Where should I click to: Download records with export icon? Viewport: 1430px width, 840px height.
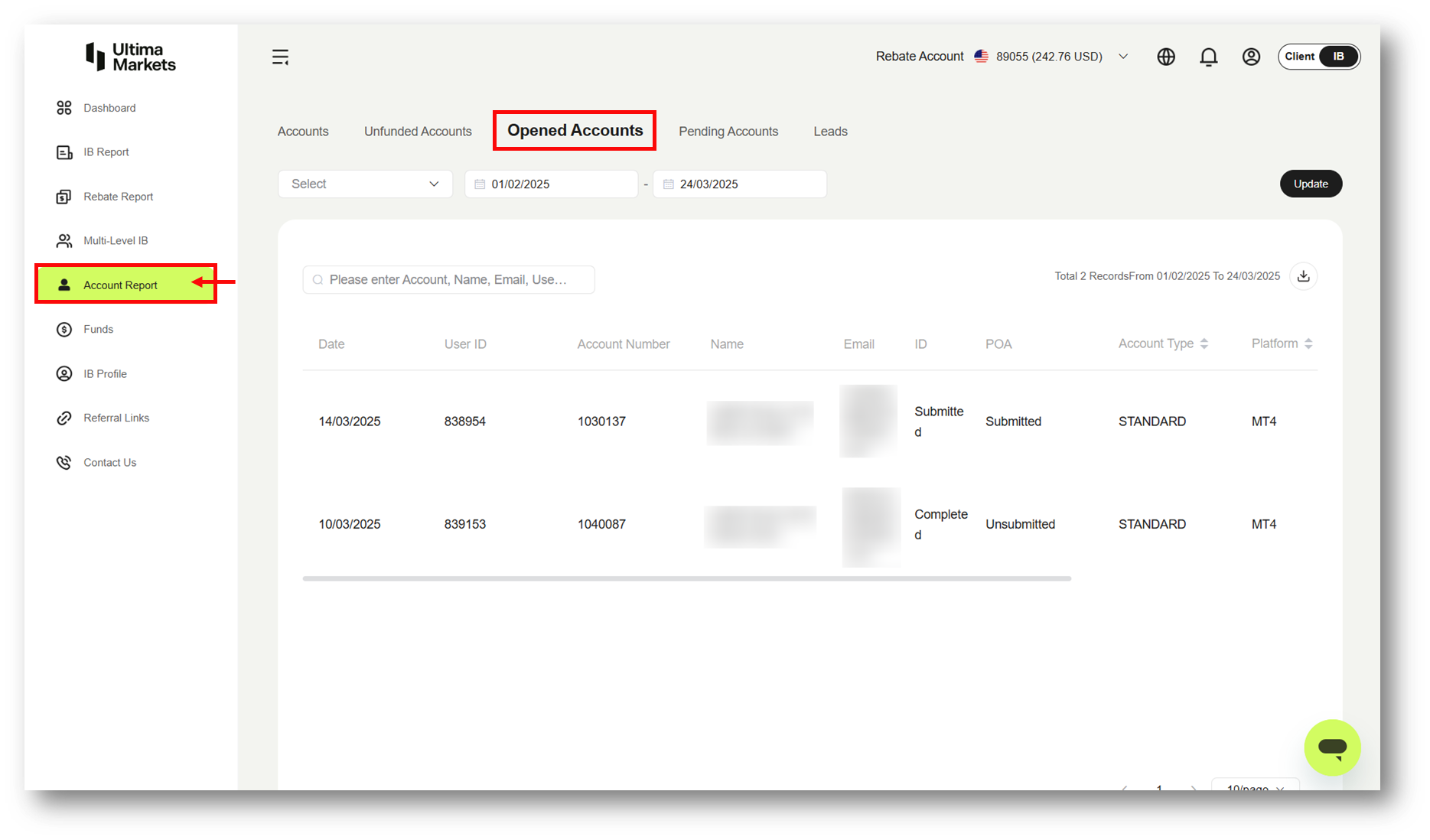tap(1303, 276)
